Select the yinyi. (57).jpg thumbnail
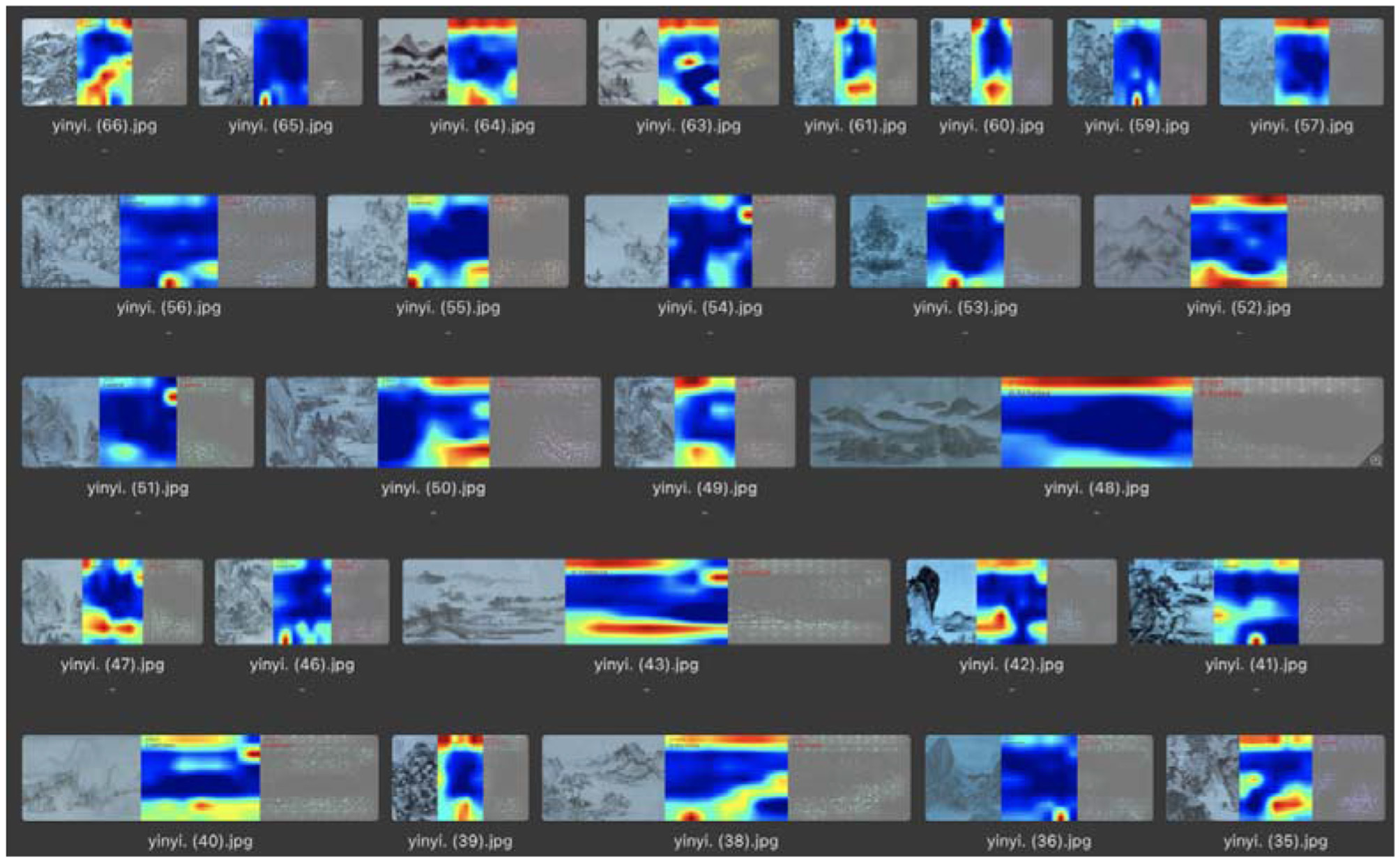 click(1301, 62)
